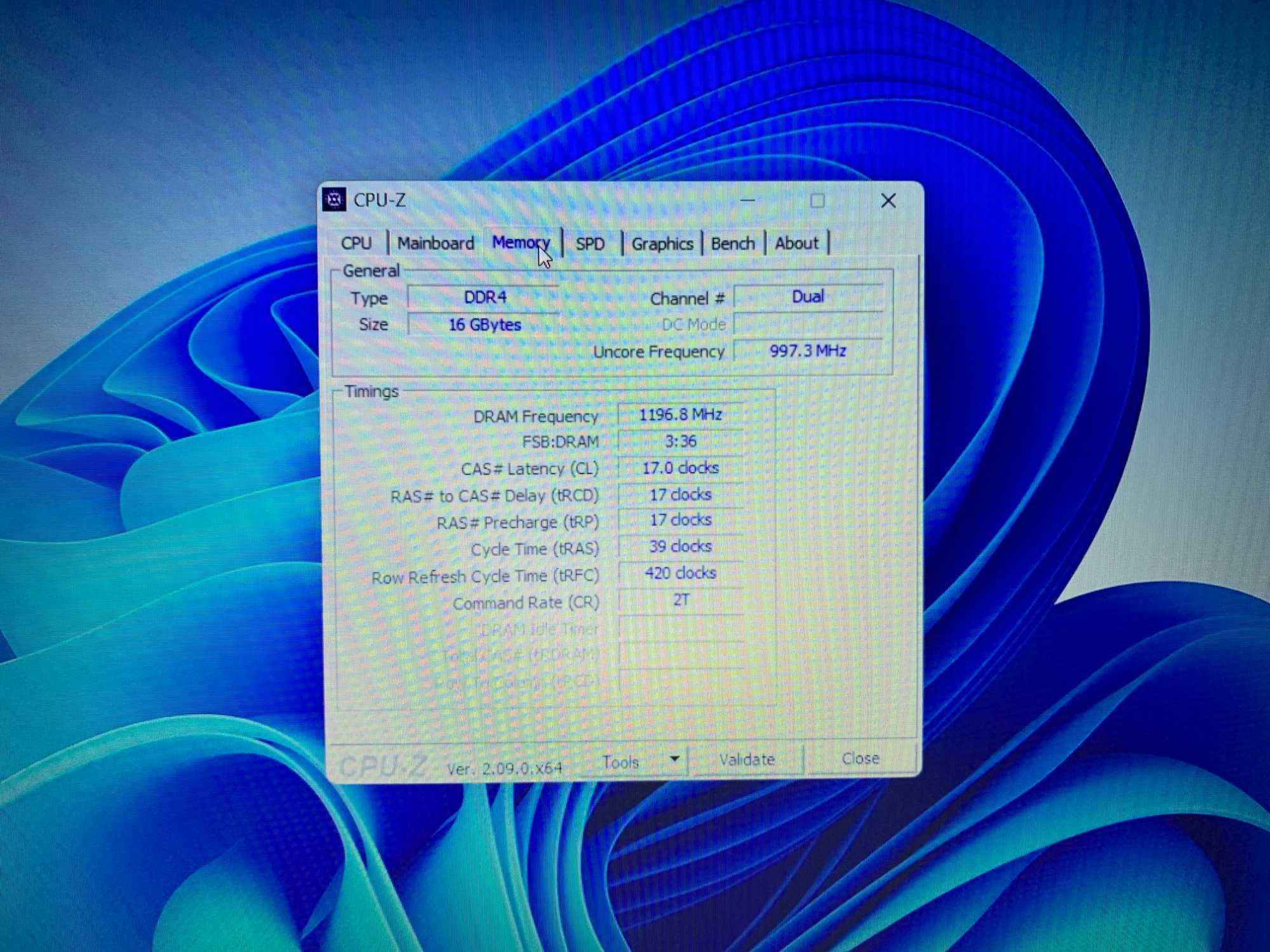
Task: Click the tRP 17 clocks value
Action: pos(680,520)
